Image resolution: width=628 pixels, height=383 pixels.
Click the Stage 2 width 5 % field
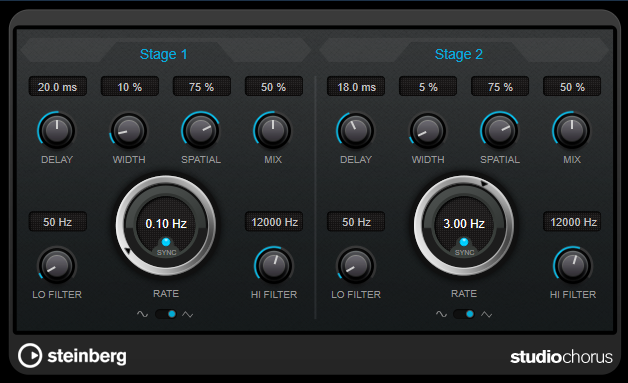(428, 87)
